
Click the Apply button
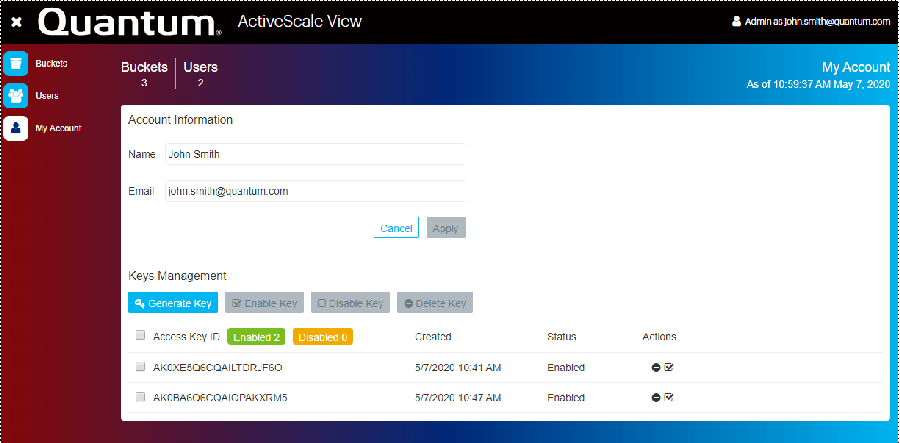click(446, 228)
